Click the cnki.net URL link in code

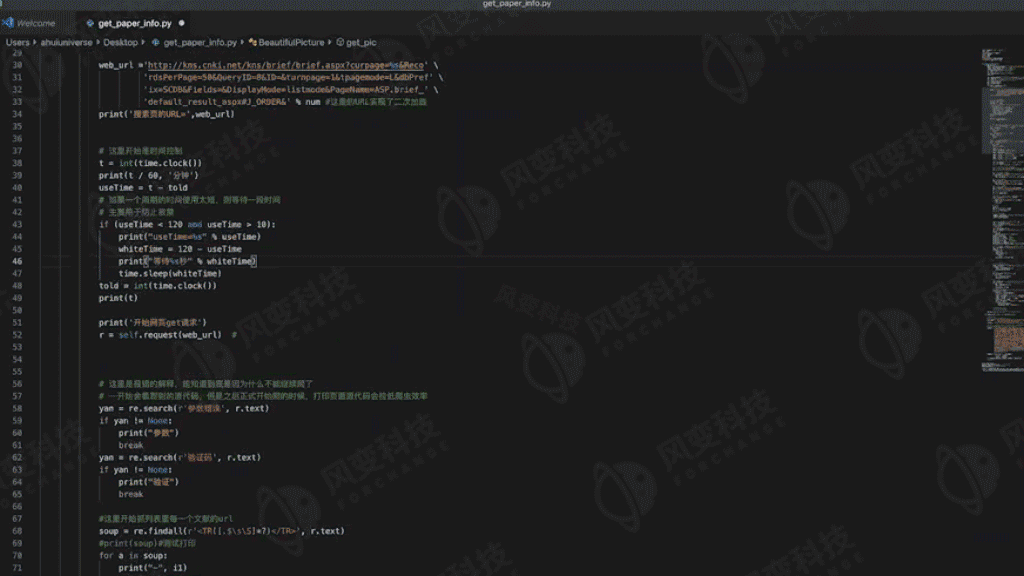click(x=285, y=65)
